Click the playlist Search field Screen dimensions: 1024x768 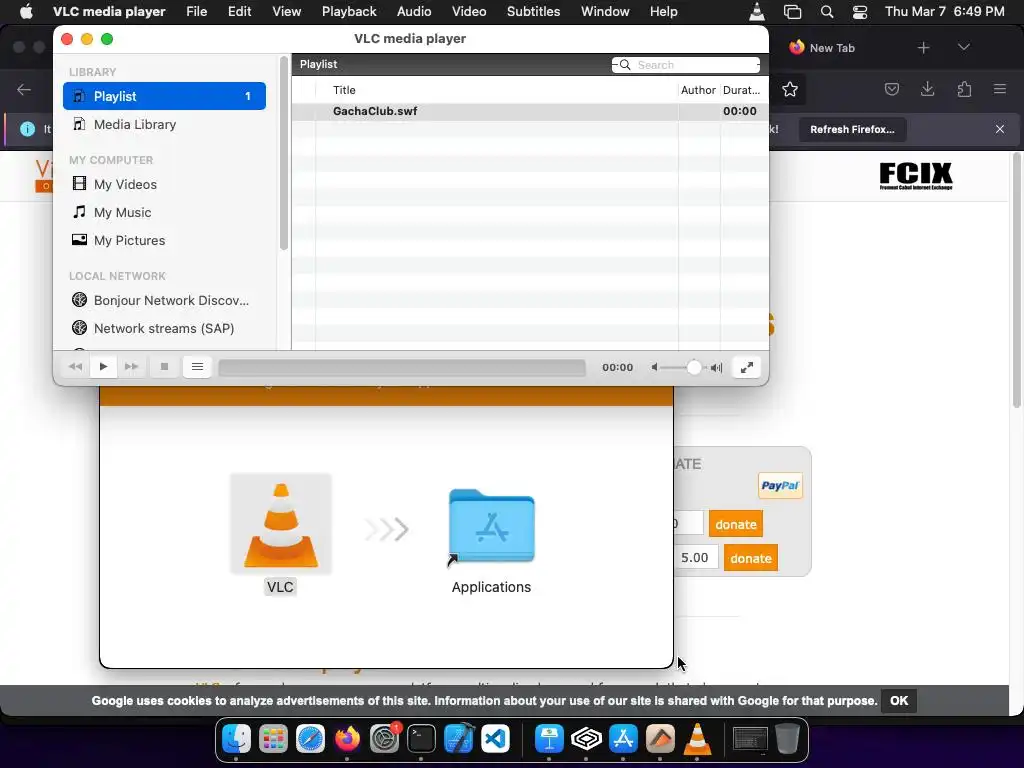(x=686, y=65)
